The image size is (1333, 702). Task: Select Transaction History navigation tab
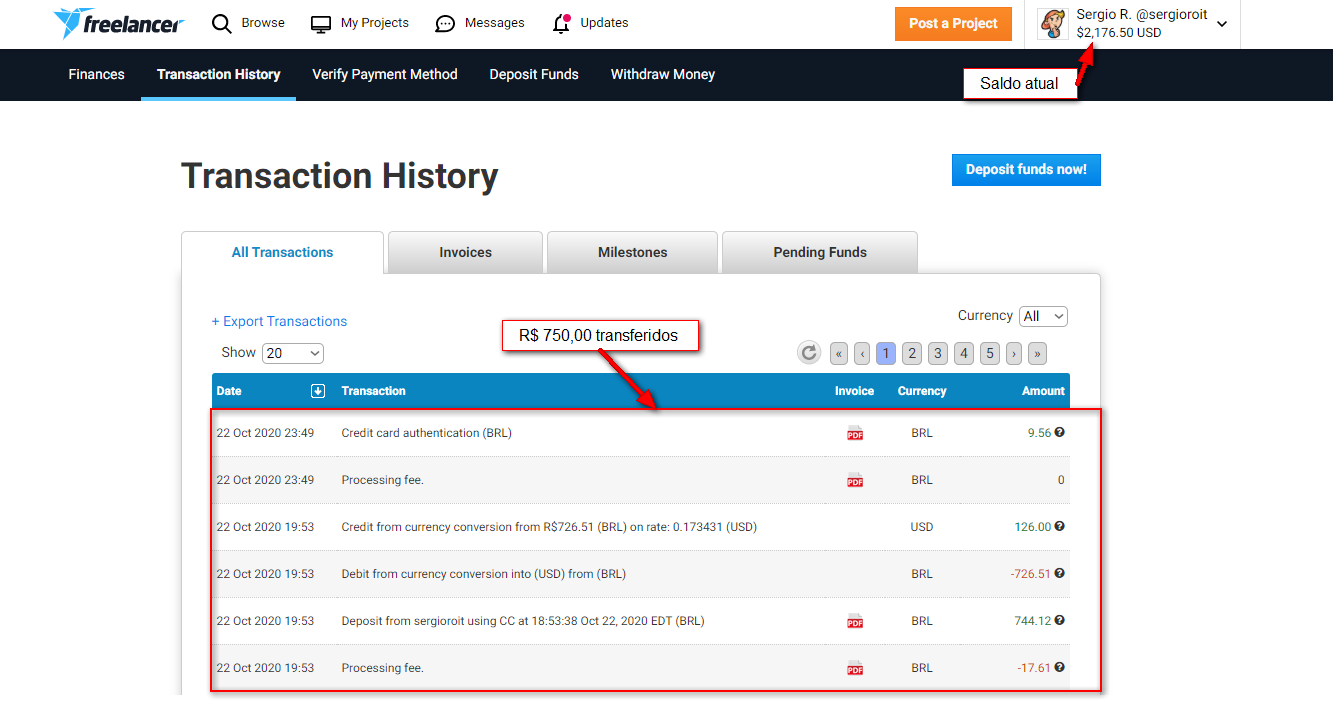pos(219,74)
